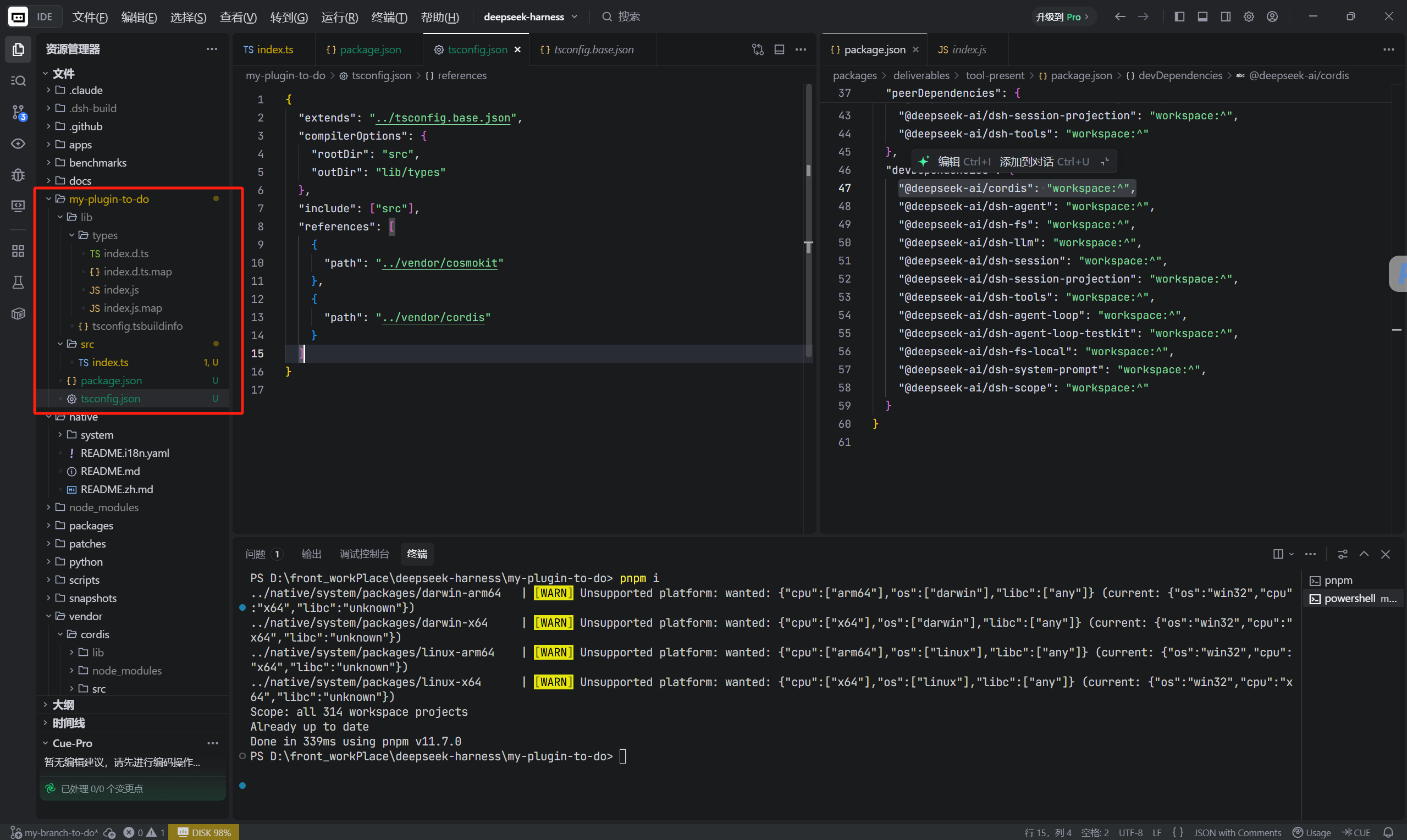Follow the ../vendor/cosmokit path link

pos(440,263)
